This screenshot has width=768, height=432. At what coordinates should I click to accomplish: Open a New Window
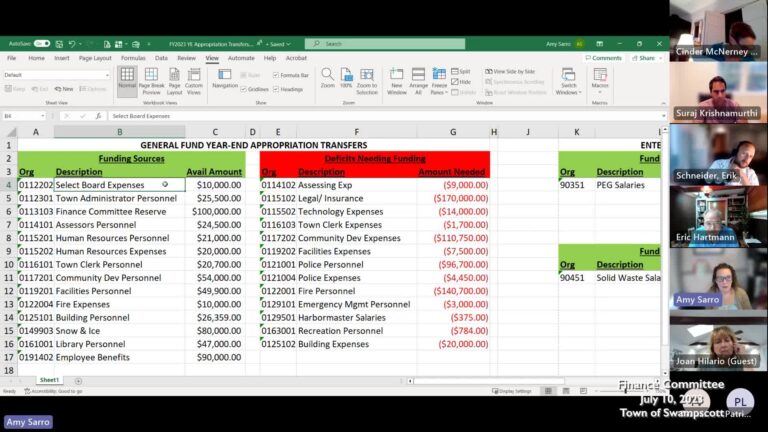click(x=397, y=80)
